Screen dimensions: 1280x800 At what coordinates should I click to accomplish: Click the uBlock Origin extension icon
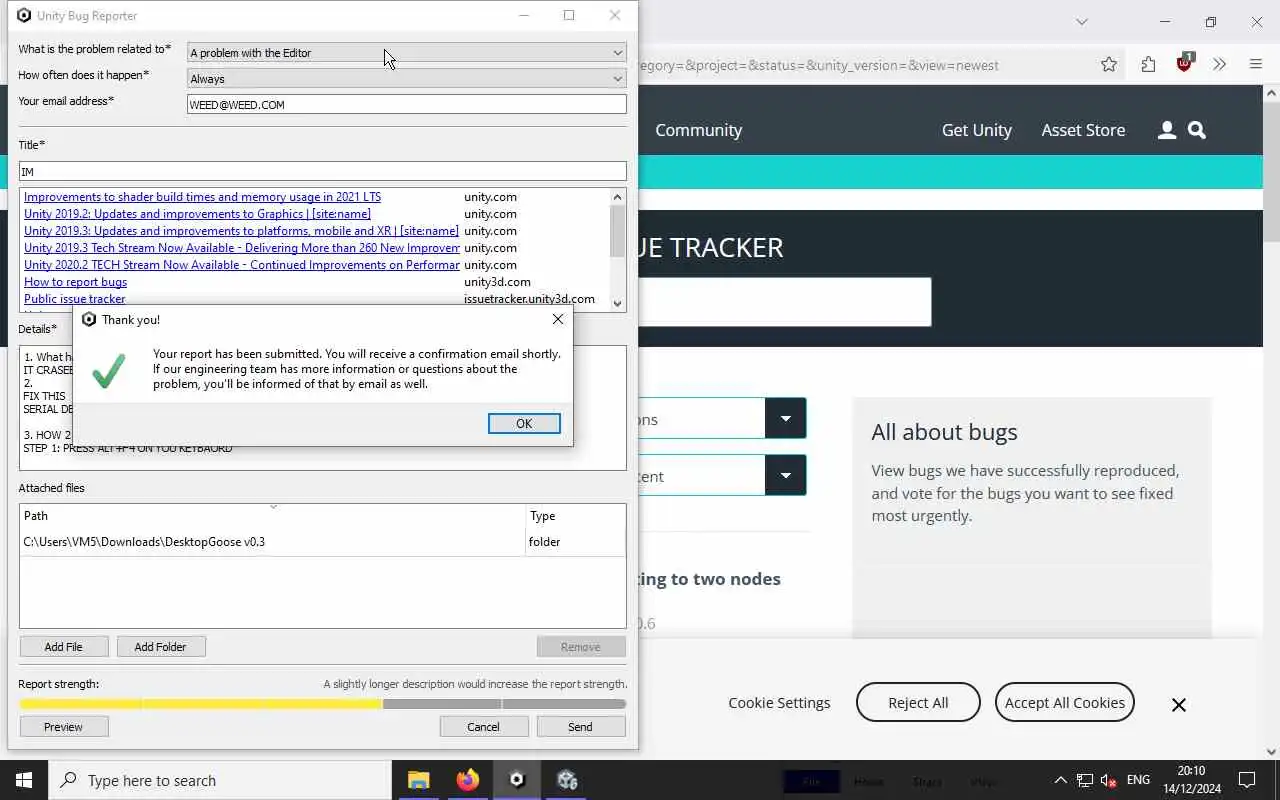tap(1185, 63)
